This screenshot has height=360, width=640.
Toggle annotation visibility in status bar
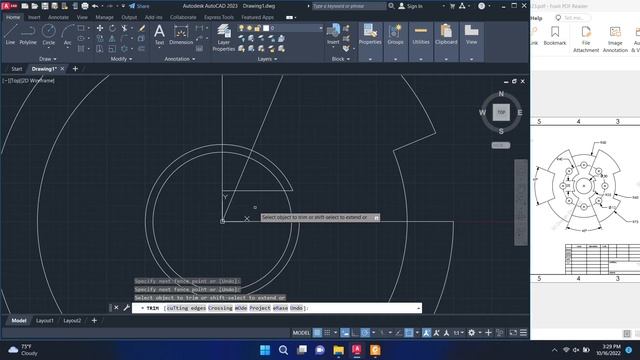(x=427, y=333)
